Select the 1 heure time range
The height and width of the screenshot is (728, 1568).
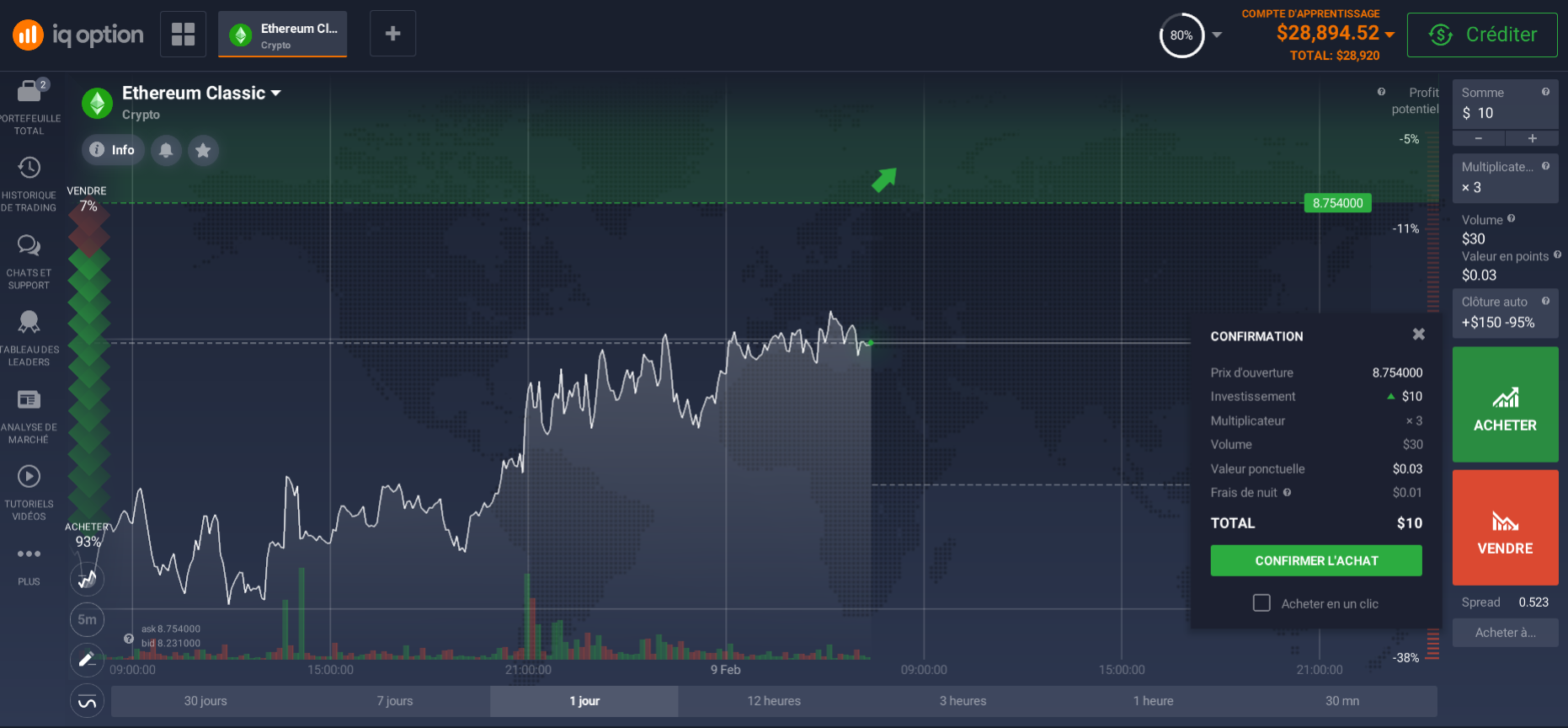[1153, 701]
